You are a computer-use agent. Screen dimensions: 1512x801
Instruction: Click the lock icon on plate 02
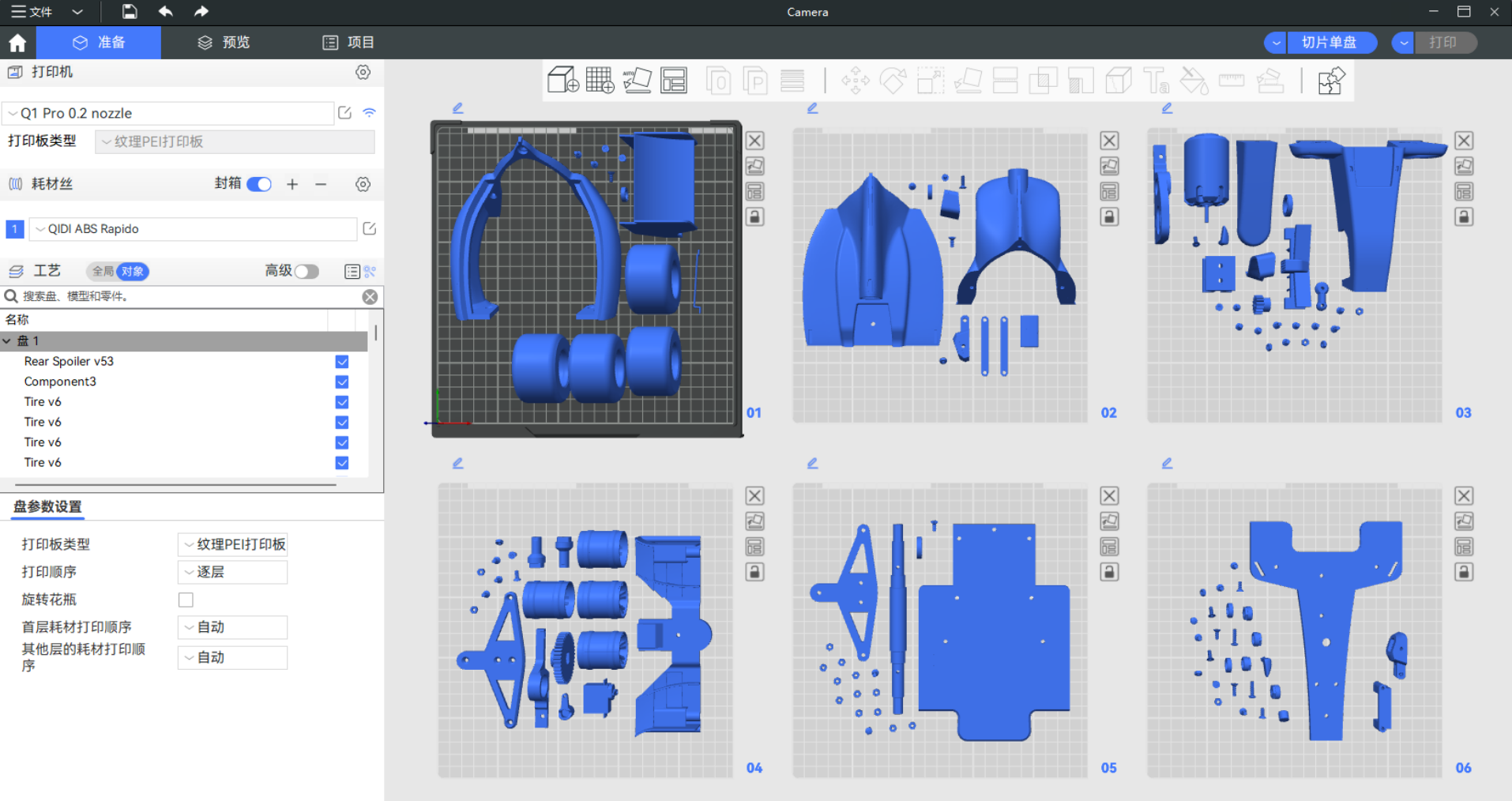click(x=1109, y=217)
